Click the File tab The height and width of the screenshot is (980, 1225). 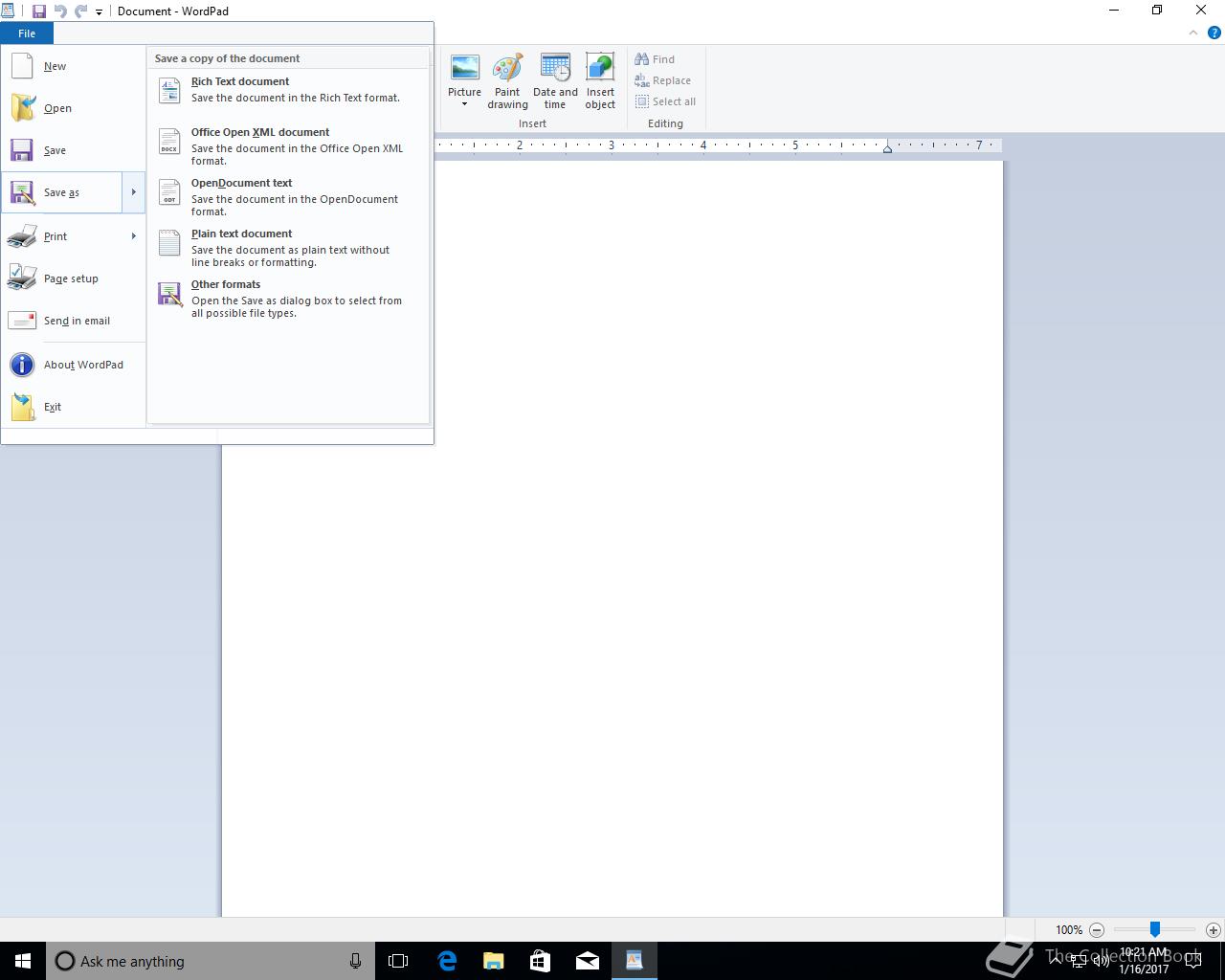[27, 33]
